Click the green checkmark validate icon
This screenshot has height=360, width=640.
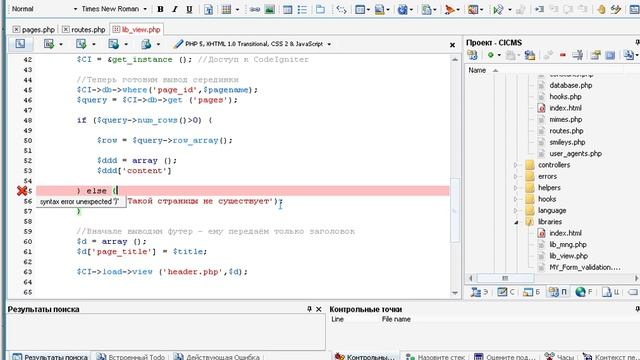click(498, 9)
